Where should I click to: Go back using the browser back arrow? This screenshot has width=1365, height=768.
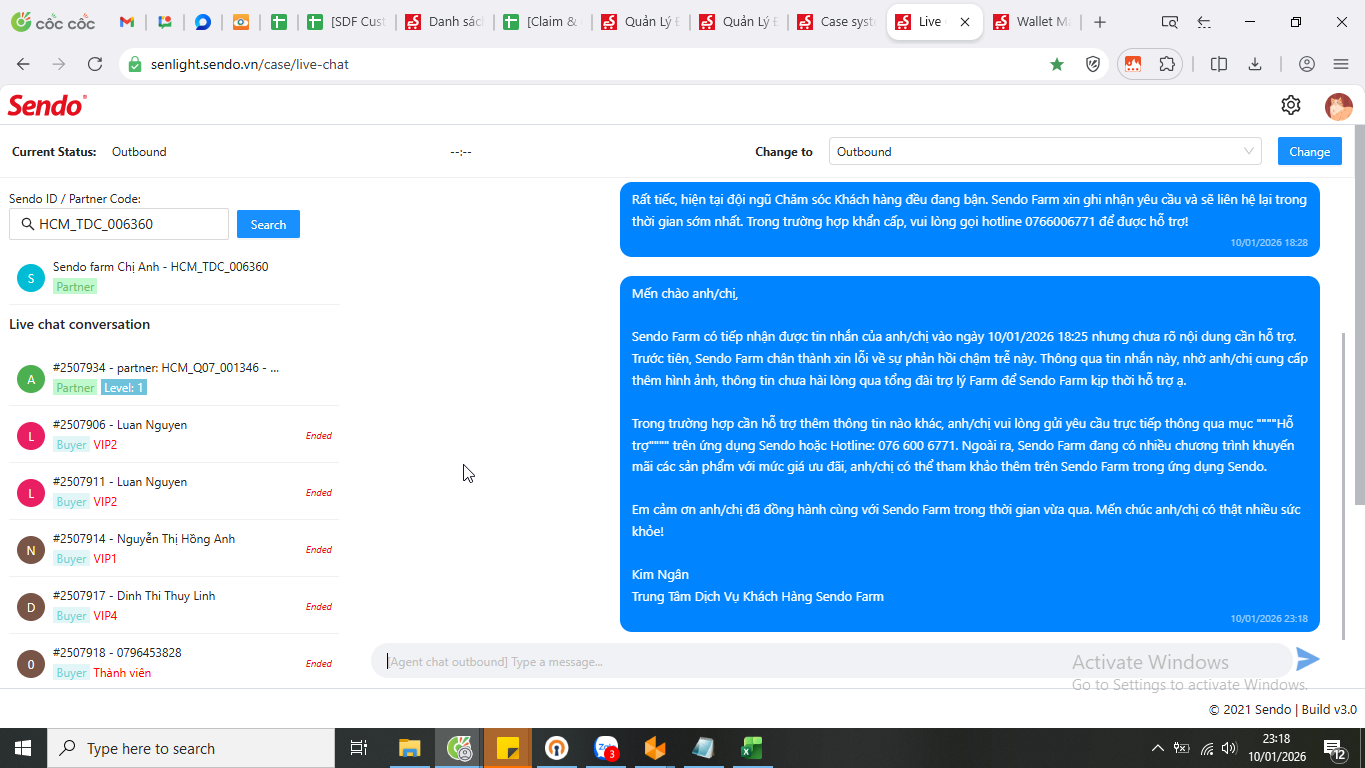pos(23,64)
